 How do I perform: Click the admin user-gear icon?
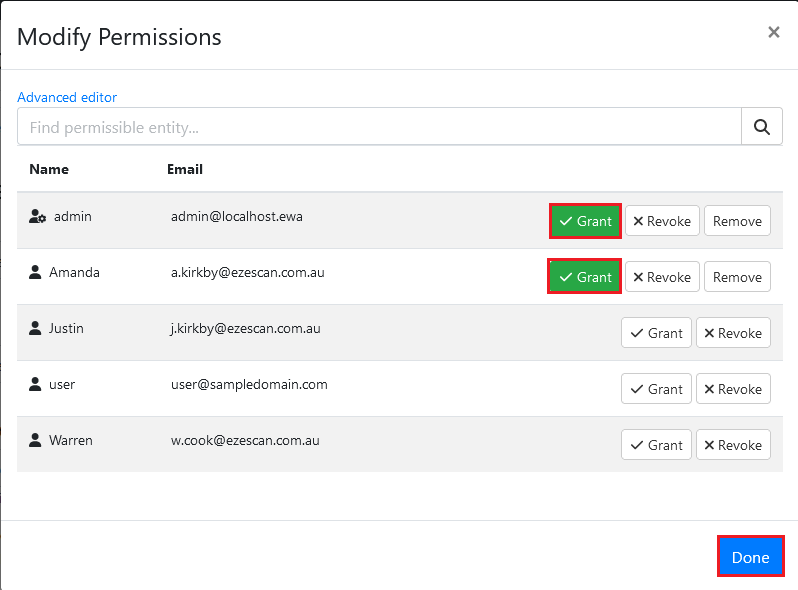[x=37, y=217]
